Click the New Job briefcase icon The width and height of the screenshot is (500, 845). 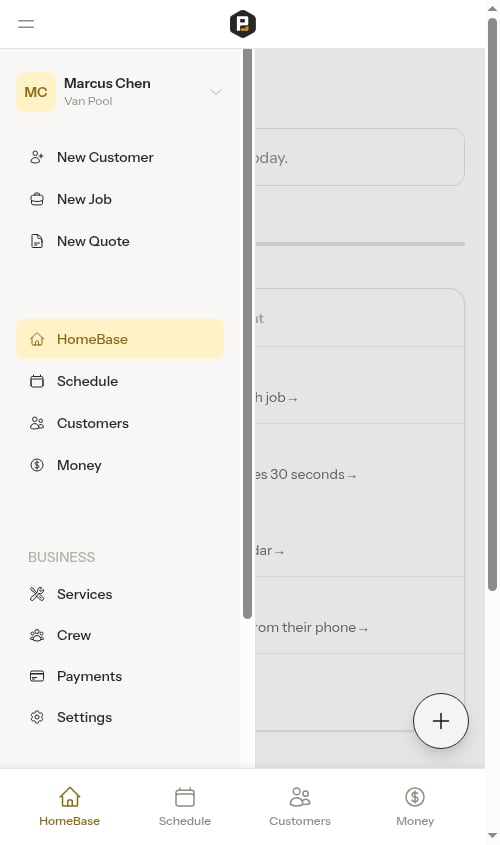tap(37, 199)
